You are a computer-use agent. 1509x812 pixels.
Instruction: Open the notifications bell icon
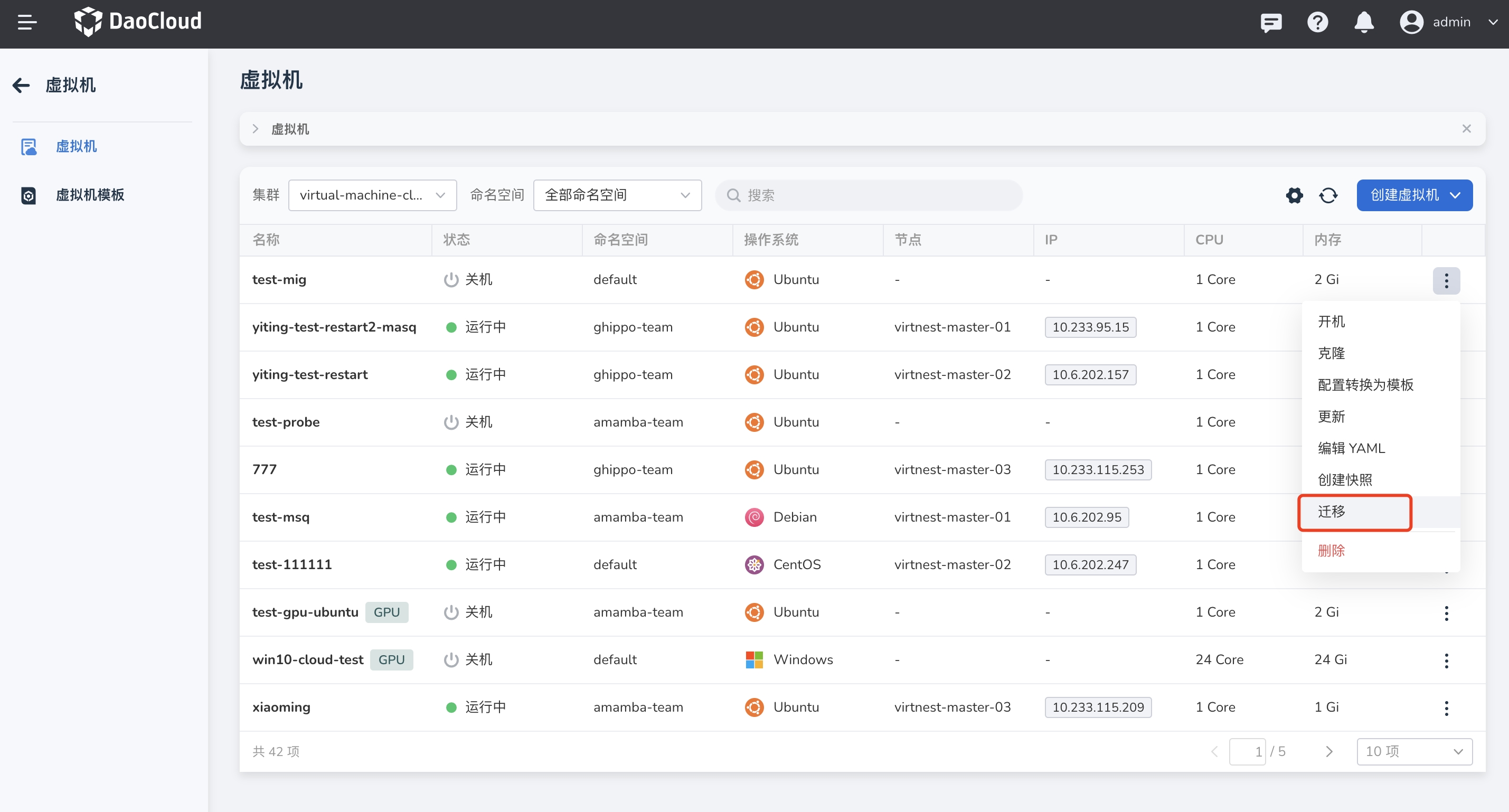[1364, 22]
